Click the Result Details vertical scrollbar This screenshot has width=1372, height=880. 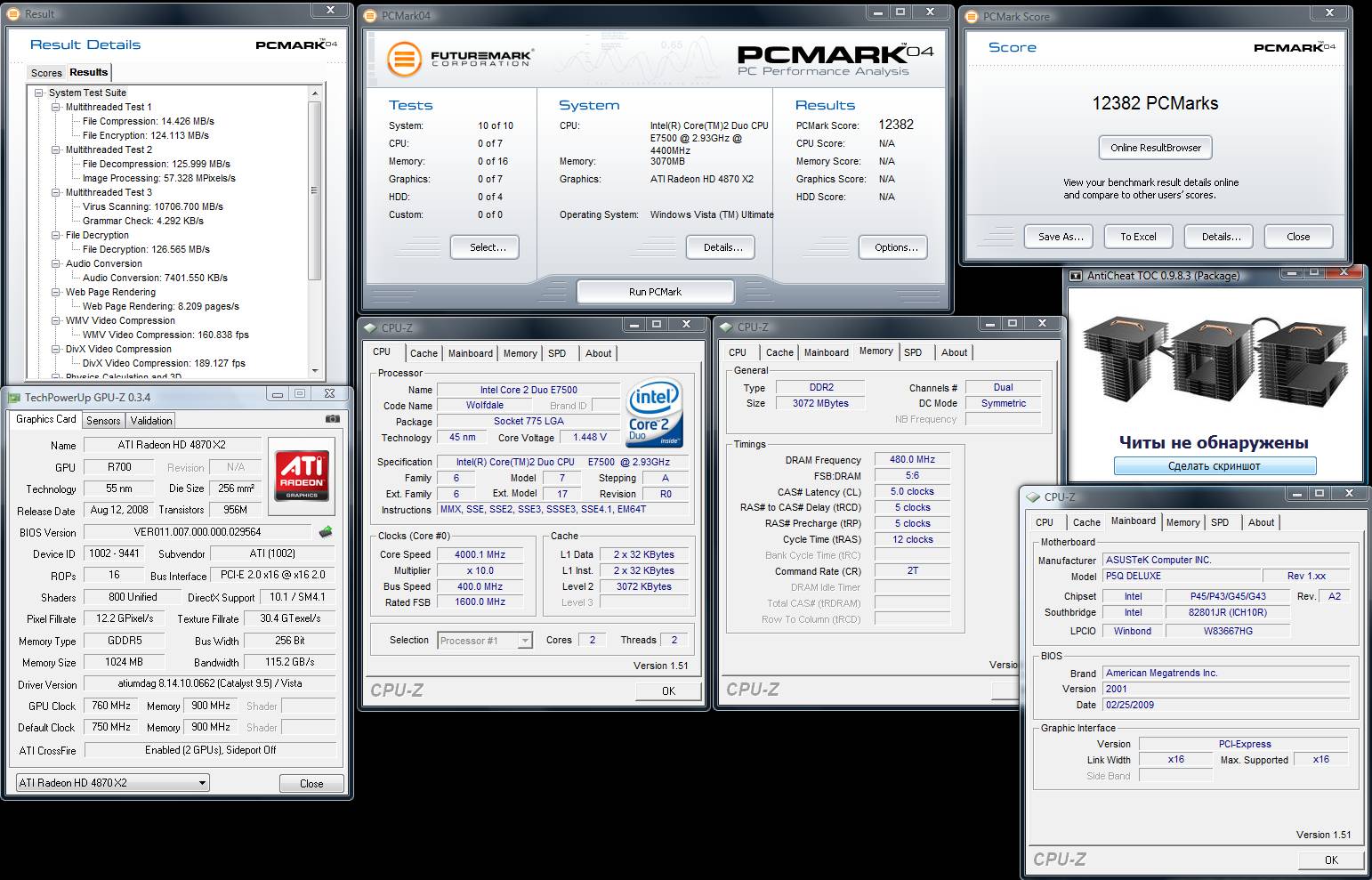coord(314,231)
